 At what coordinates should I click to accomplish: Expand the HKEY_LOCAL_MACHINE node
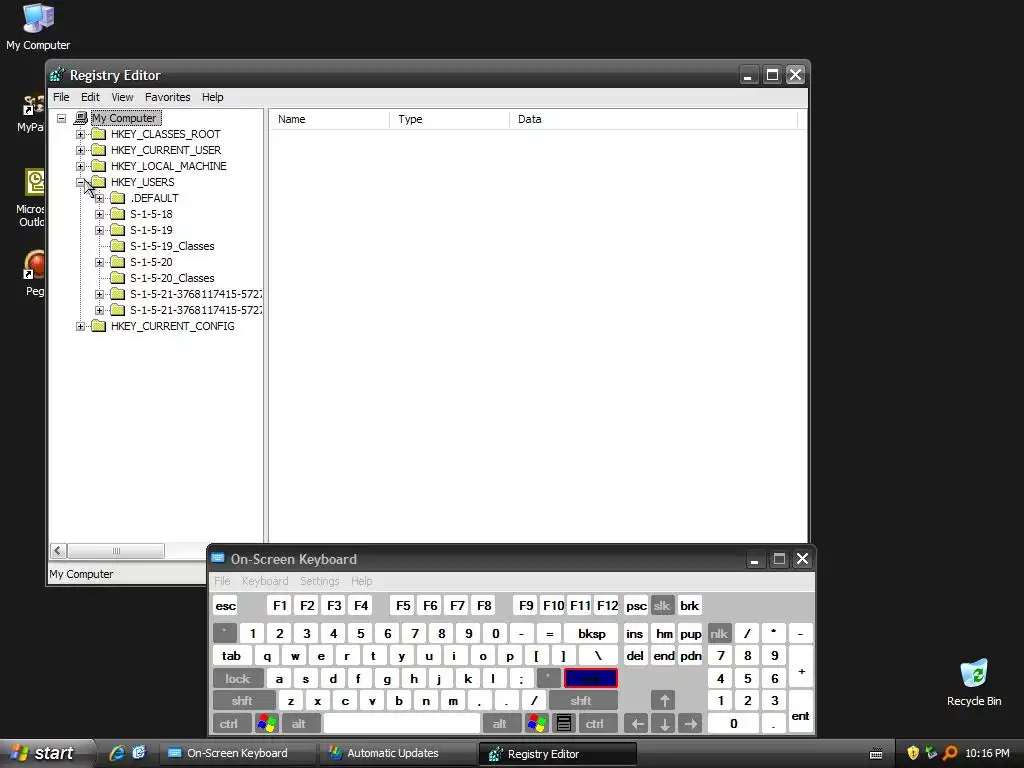80,167
